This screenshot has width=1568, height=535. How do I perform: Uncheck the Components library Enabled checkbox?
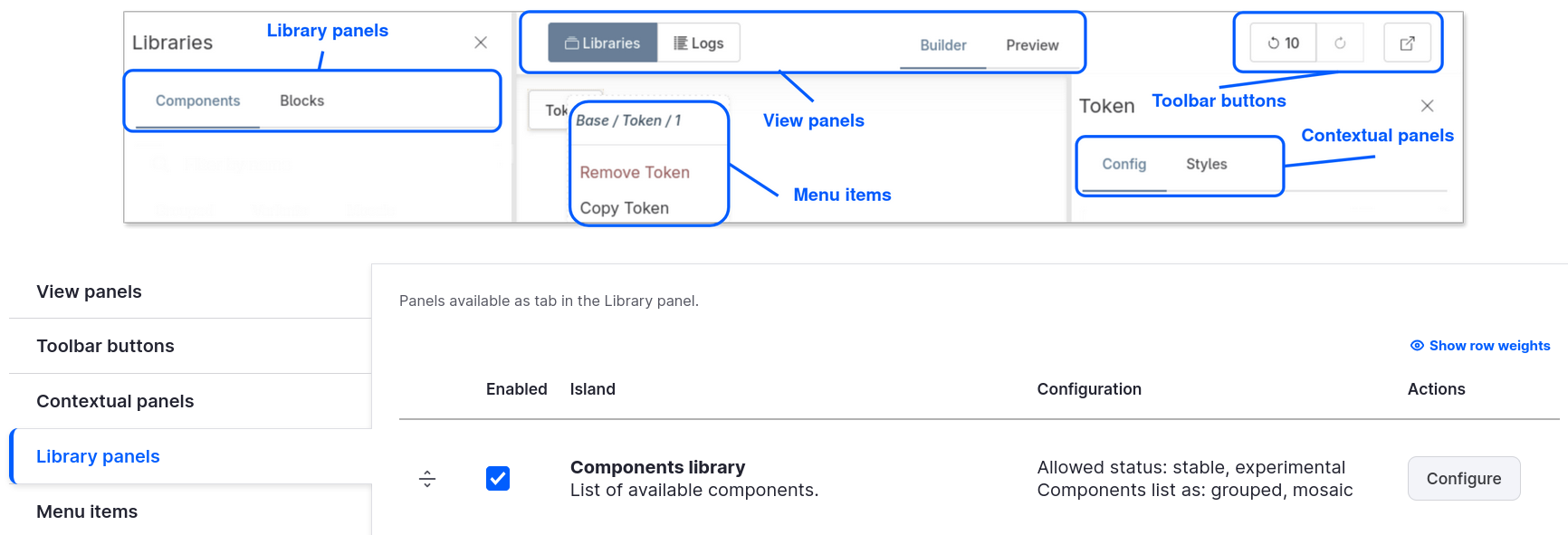498,478
